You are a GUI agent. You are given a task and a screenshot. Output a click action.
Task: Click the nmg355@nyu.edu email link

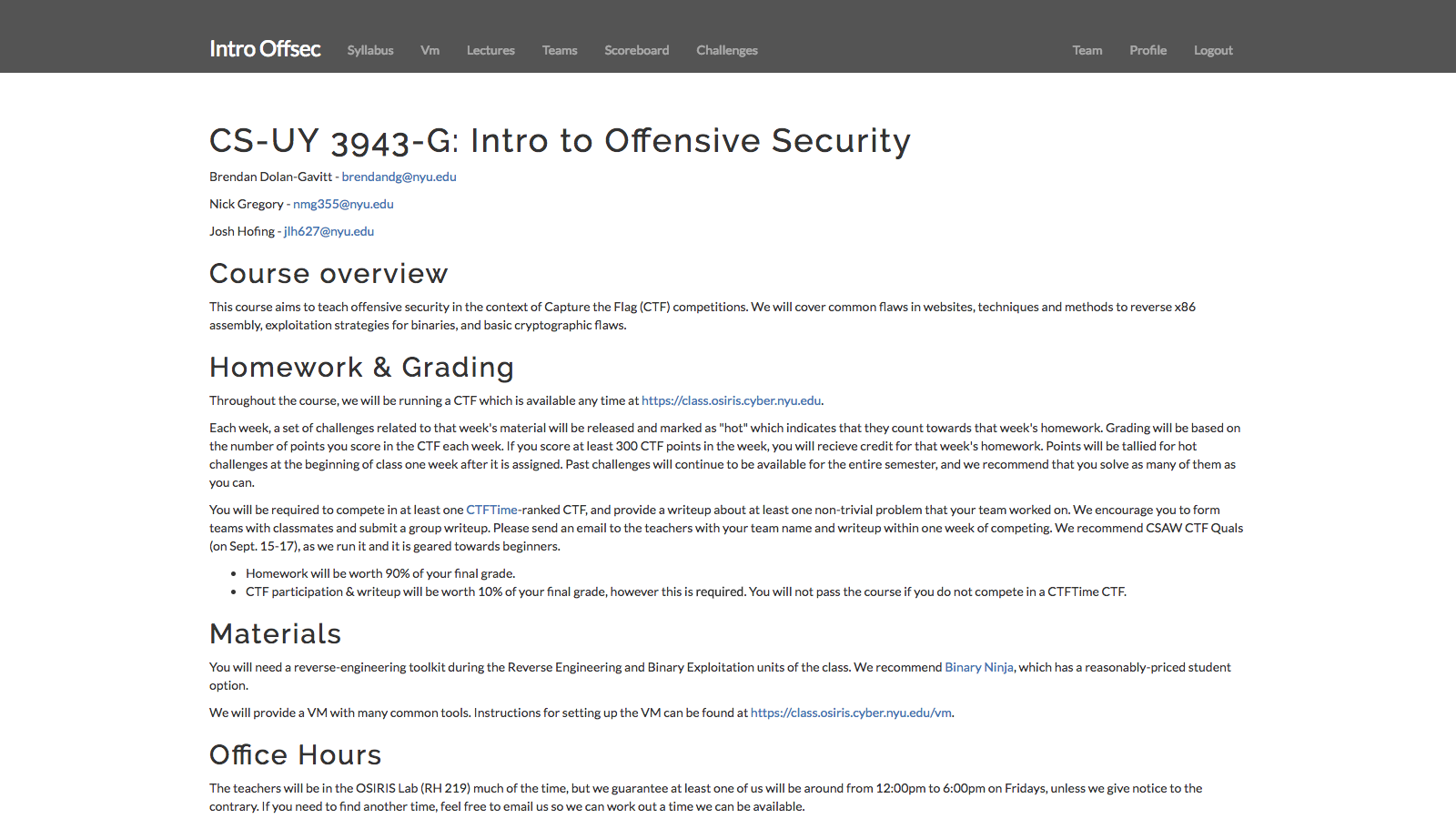(343, 205)
